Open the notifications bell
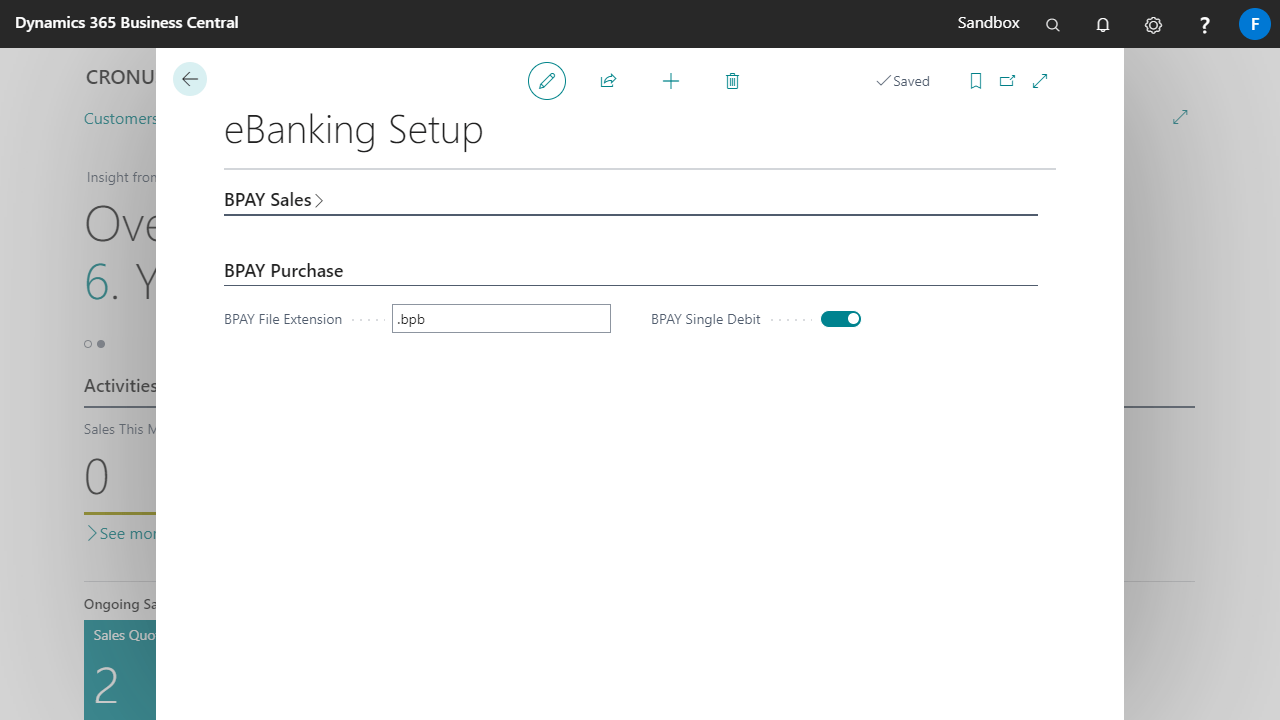This screenshot has height=720, width=1280. (x=1103, y=25)
